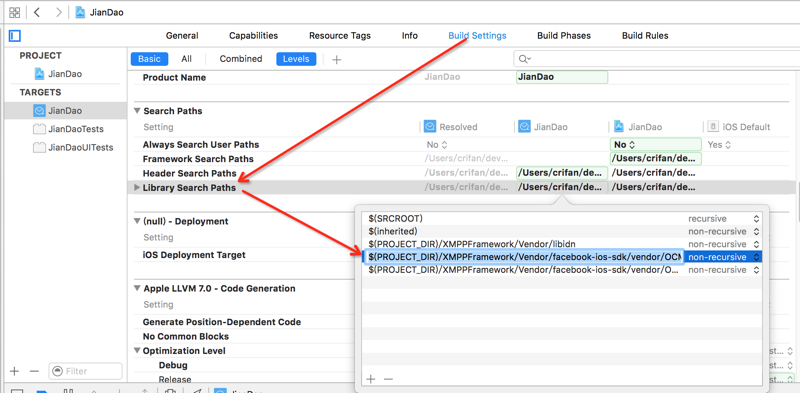Click Library Search Paths target value
The width and height of the screenshot is (800, 393).
click(x=562, y=187)
